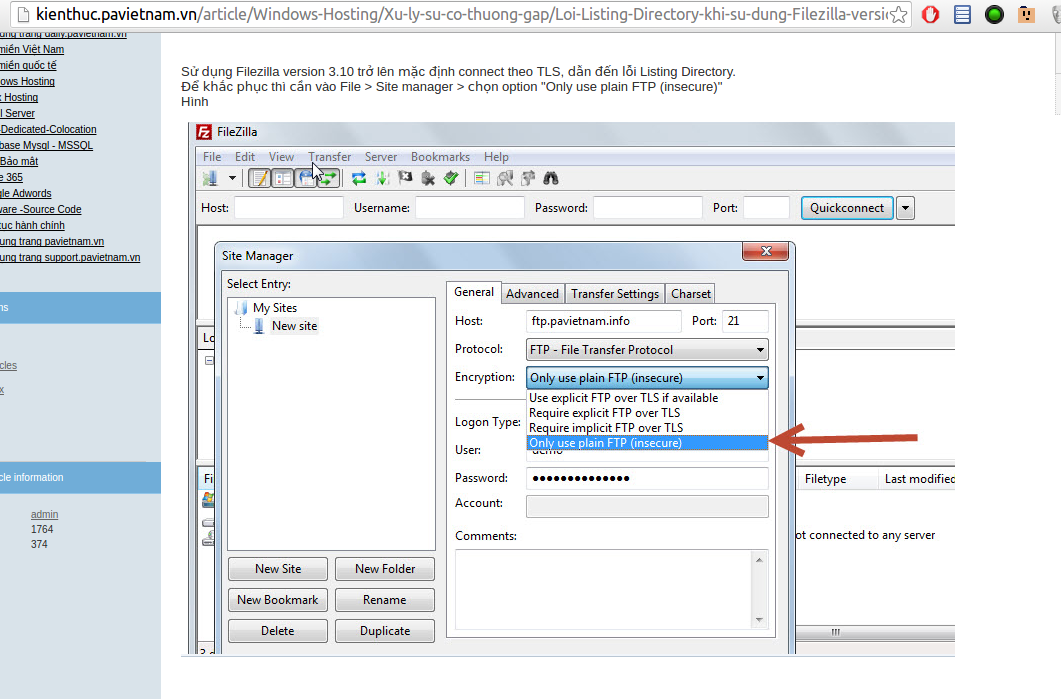This screenshot has width=1061, height=699.
Task: Click the blue-green Refresh file lists icon
Action: pos(359,178)
